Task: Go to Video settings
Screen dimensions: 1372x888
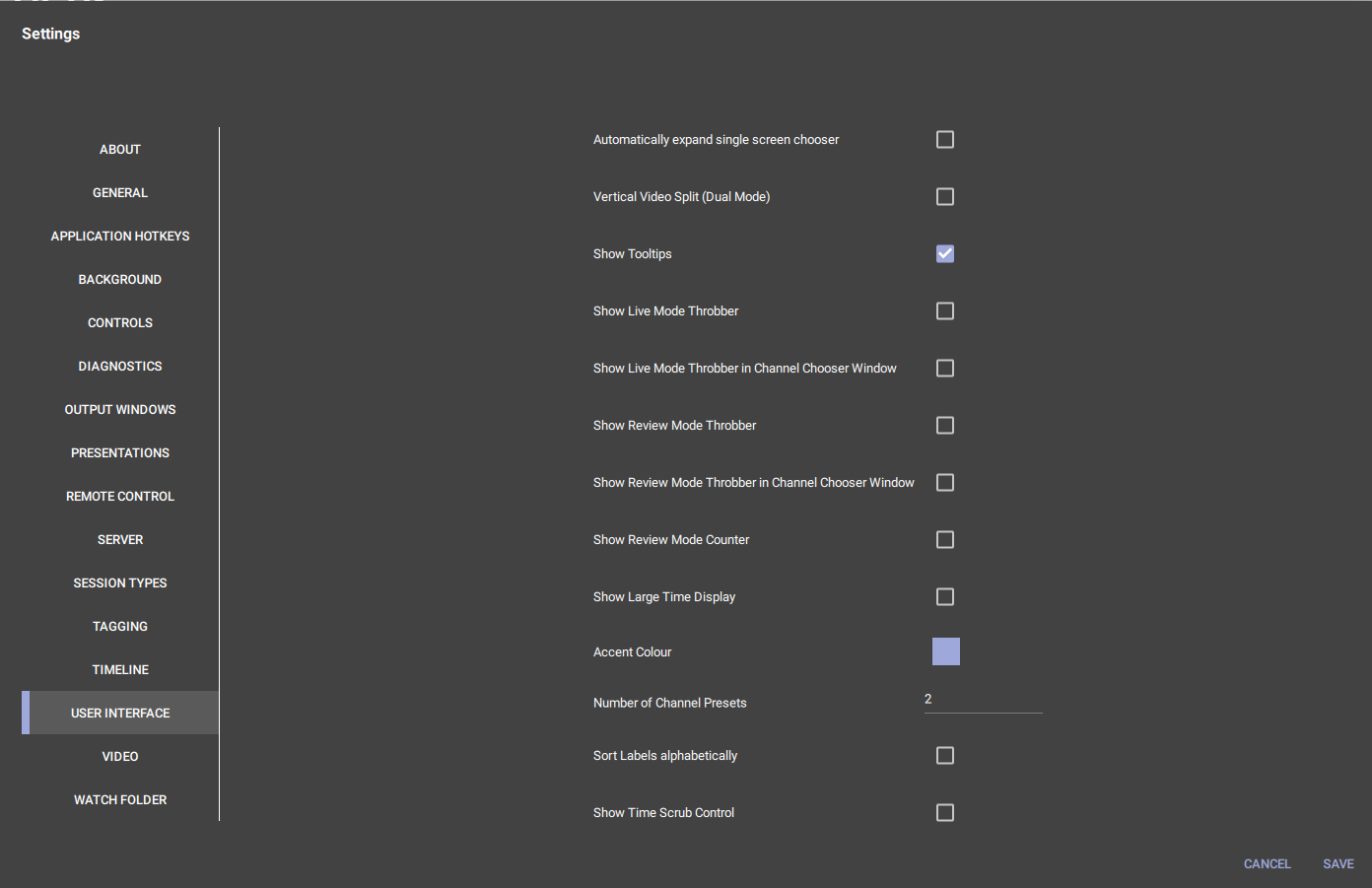Action: [120, 757]
